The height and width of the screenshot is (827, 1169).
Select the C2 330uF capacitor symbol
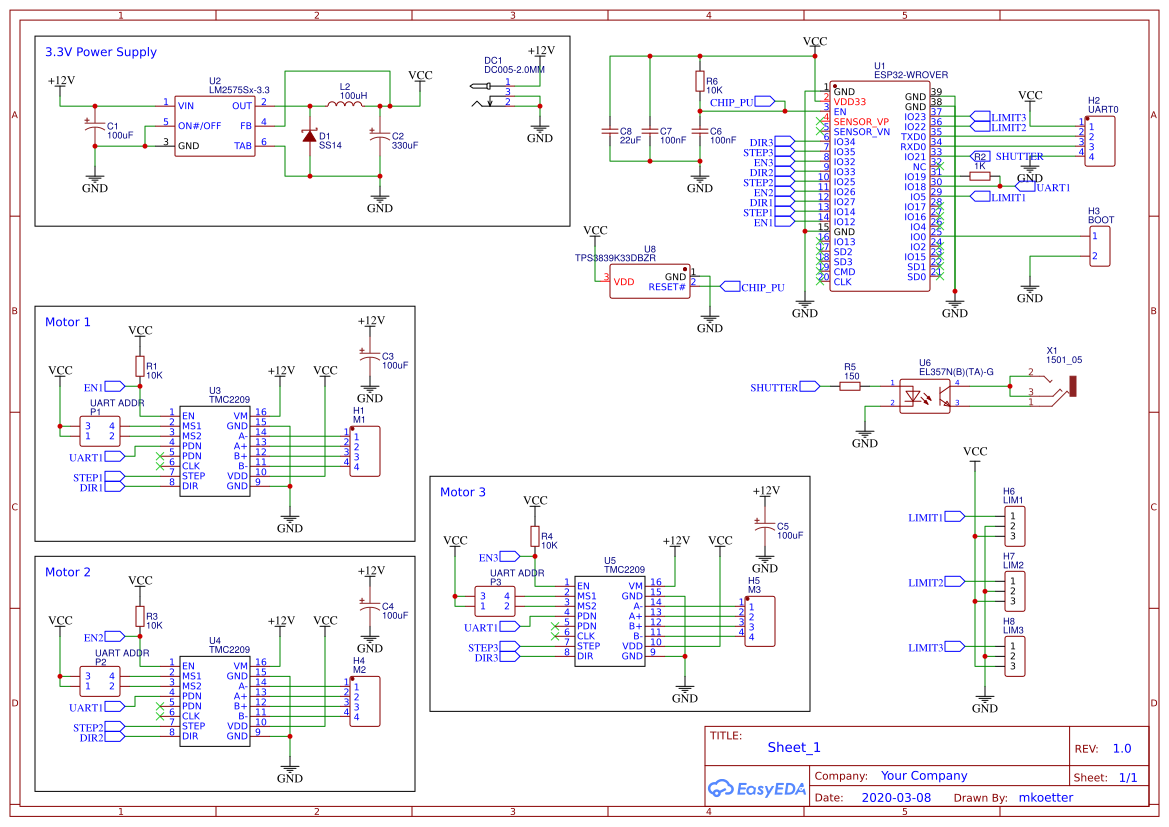coord(379,136)
